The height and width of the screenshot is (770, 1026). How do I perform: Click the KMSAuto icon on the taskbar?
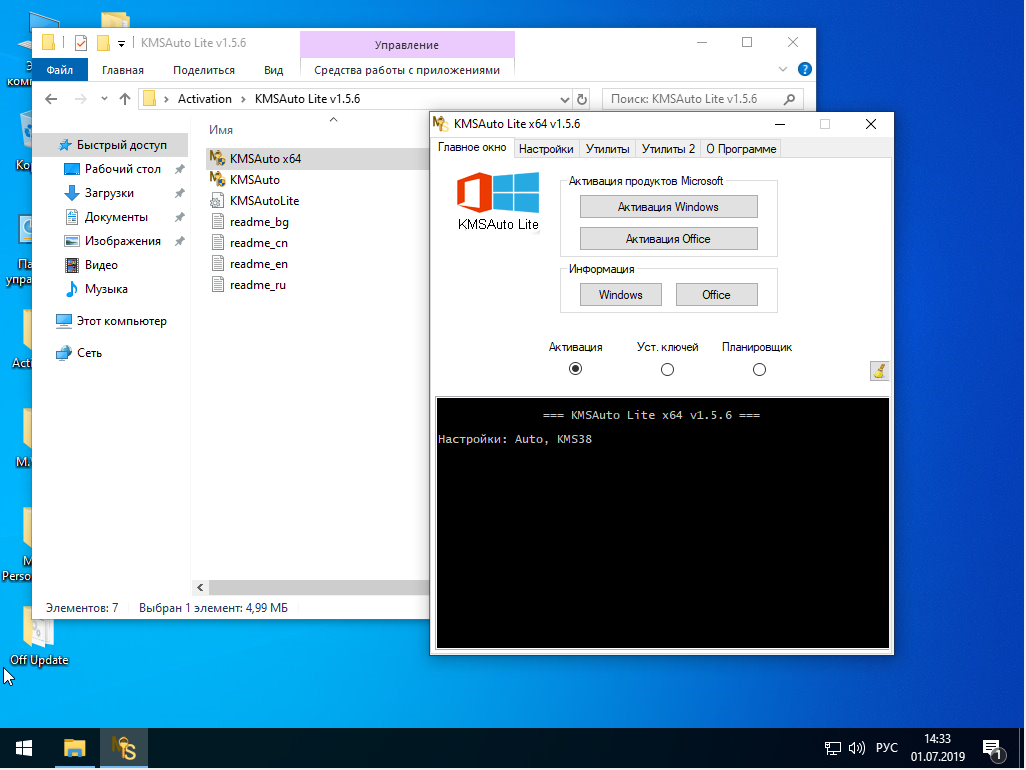pyautogui.click(x=124, y=748)
